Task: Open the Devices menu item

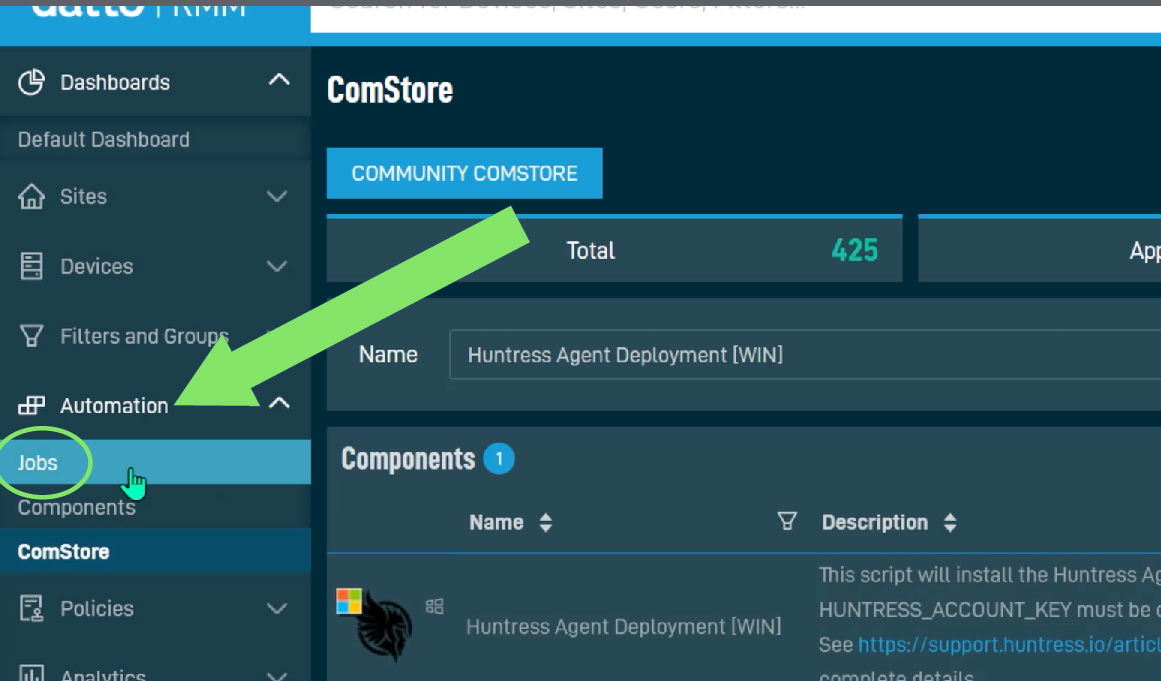Action: [x=97, y=266]
